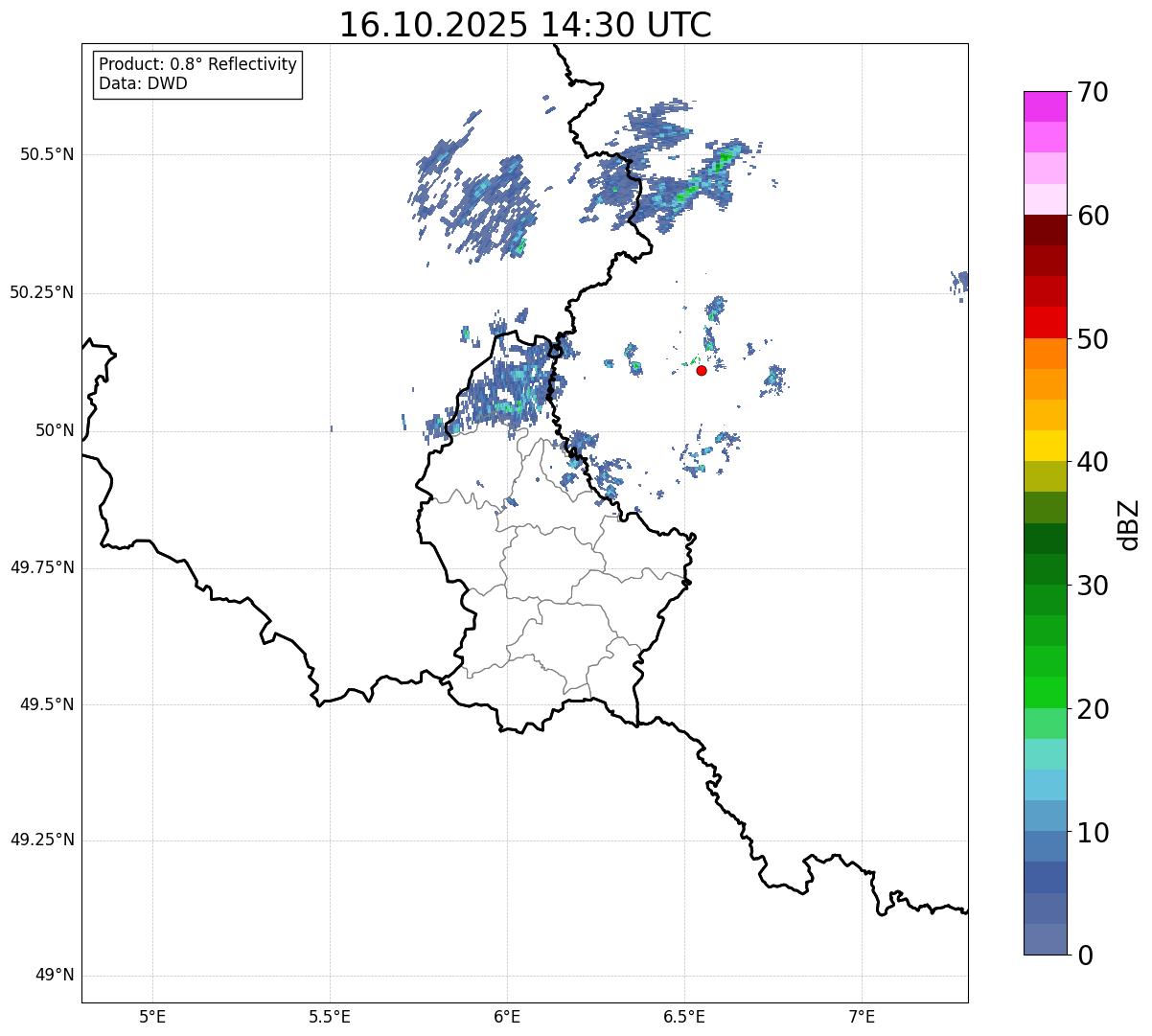Click the 7°E longitude label

tap(863, 1017)
